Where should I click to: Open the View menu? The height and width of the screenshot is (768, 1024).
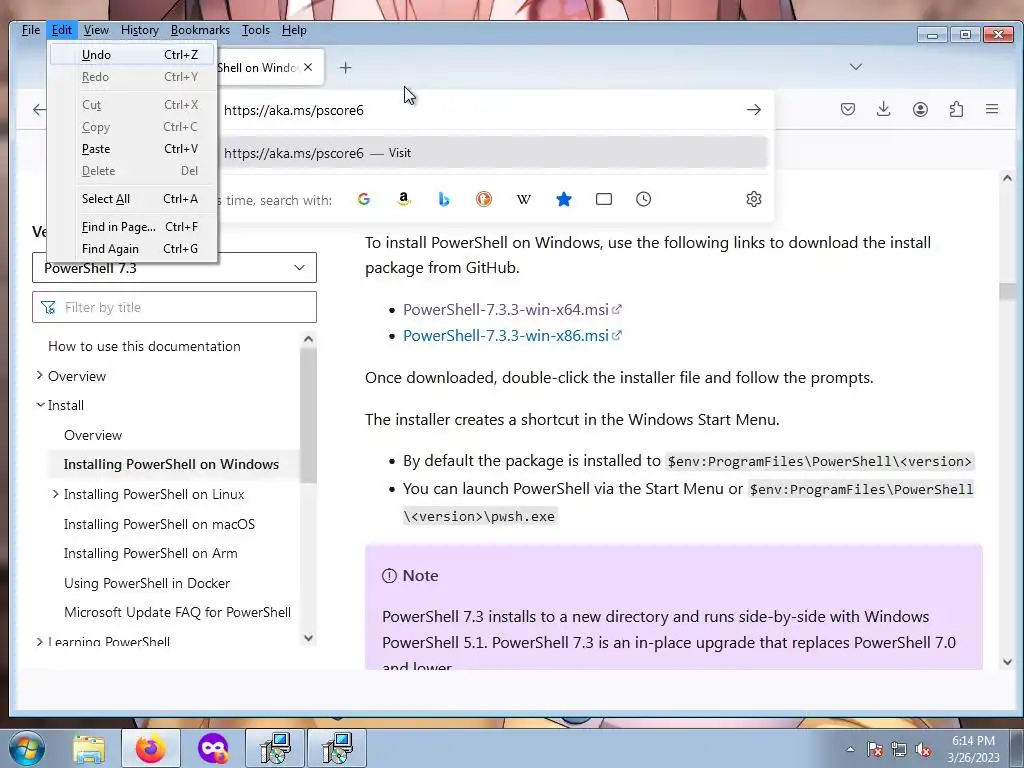tap(96, 30)
